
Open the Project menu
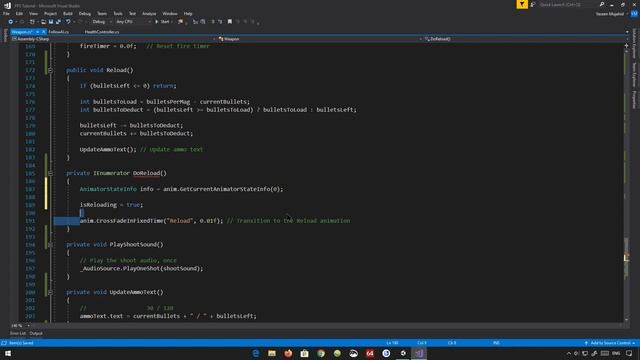pos(50,13)
